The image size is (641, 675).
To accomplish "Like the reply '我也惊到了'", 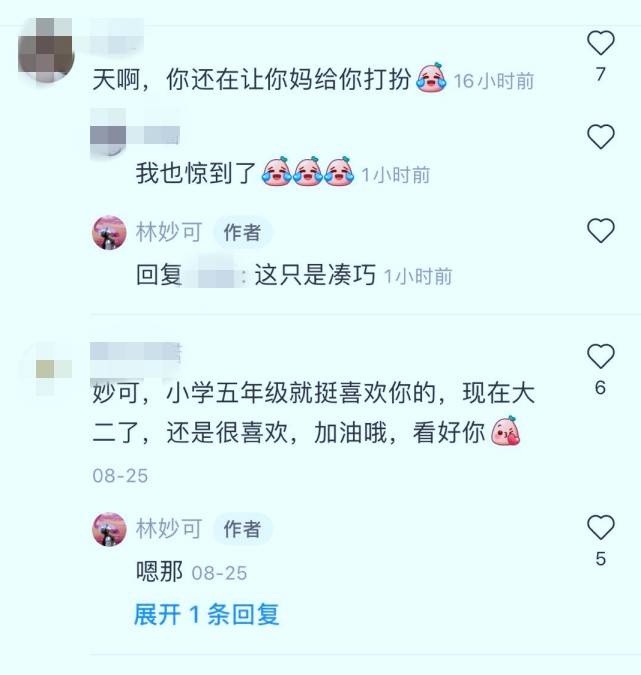I will 601,136.
